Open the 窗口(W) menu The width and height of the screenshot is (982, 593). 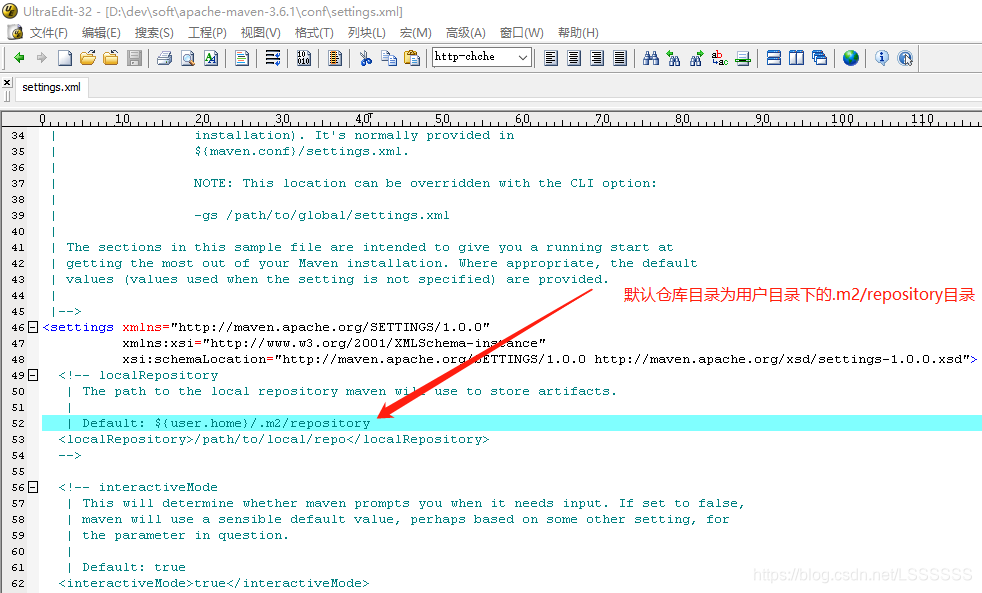522,33
